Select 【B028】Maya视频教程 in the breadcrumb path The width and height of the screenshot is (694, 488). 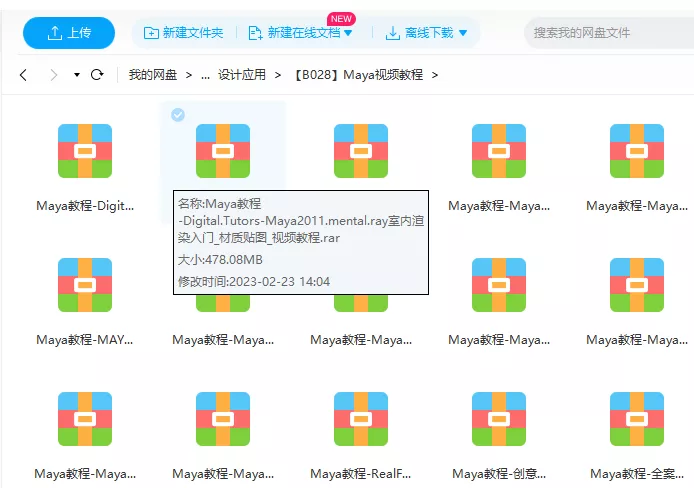point(358,75)
